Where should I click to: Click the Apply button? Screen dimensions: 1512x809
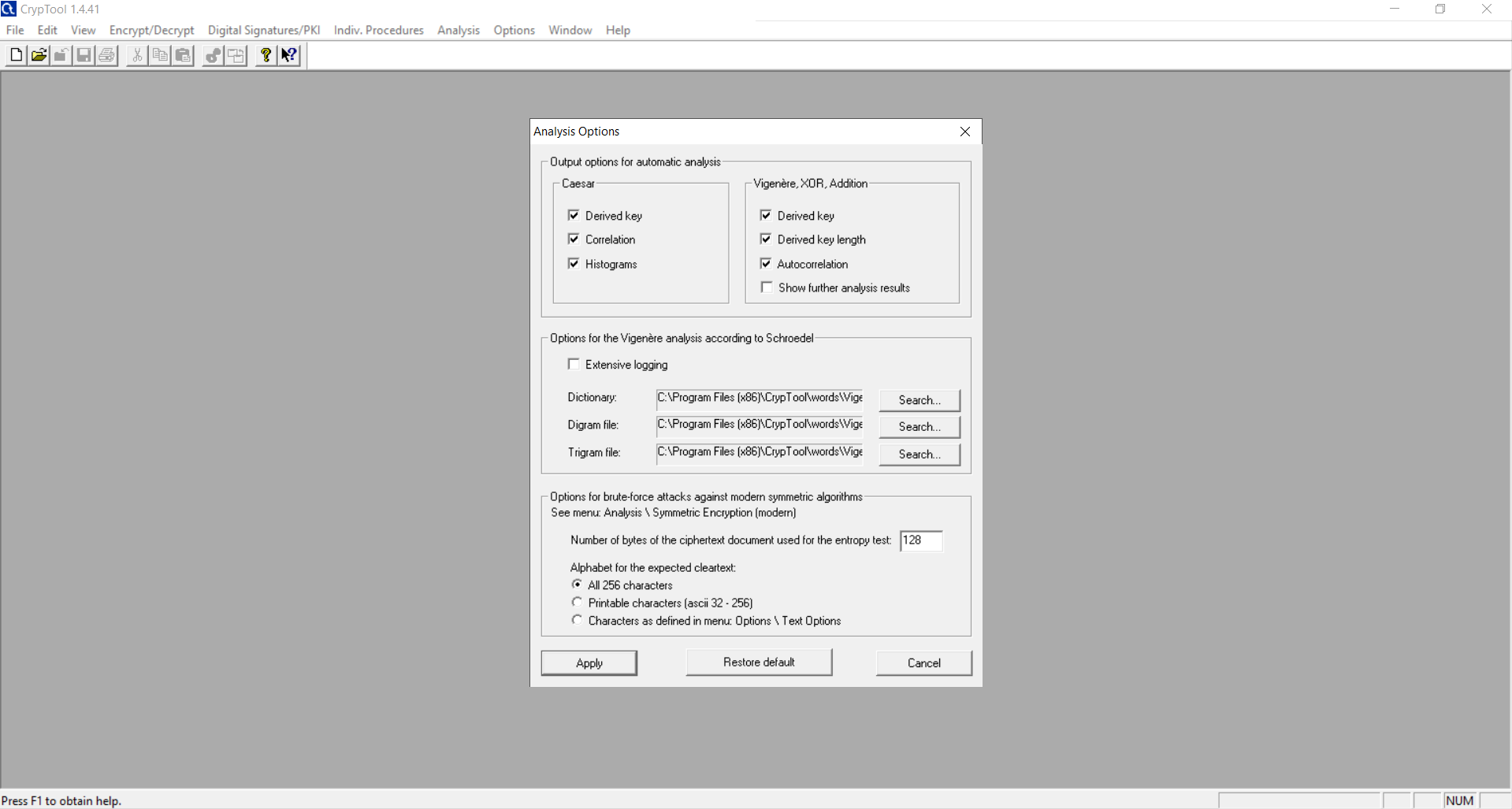coord(589,663)
